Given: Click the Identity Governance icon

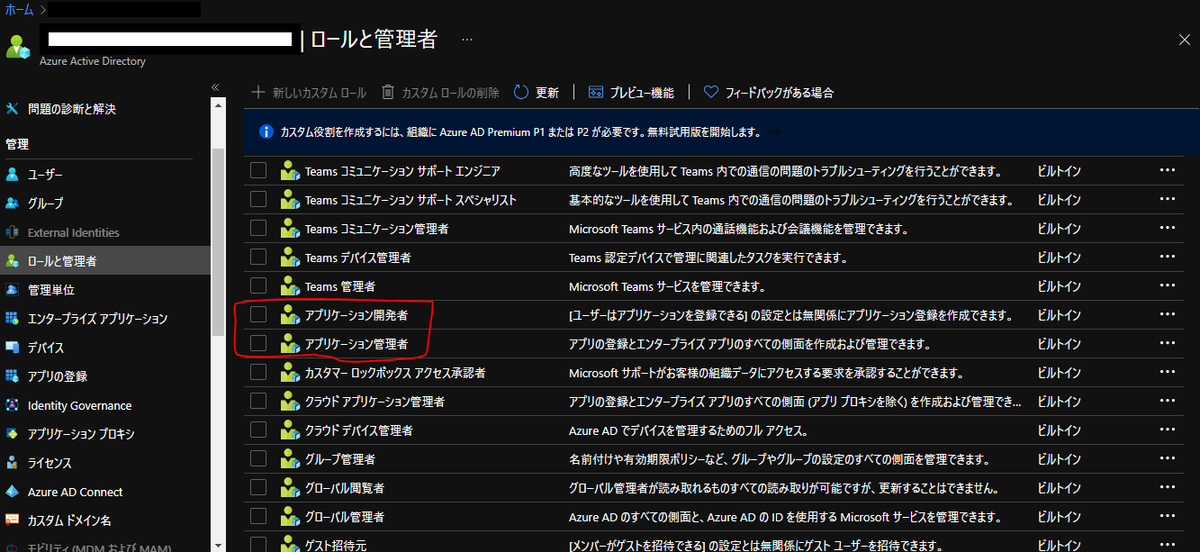Looking at the screenshot, I should pos(12,405).
